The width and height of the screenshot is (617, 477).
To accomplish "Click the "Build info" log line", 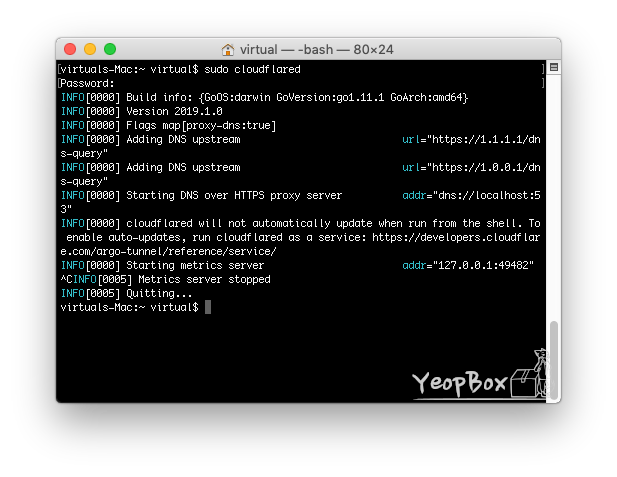I will (264, 97).
